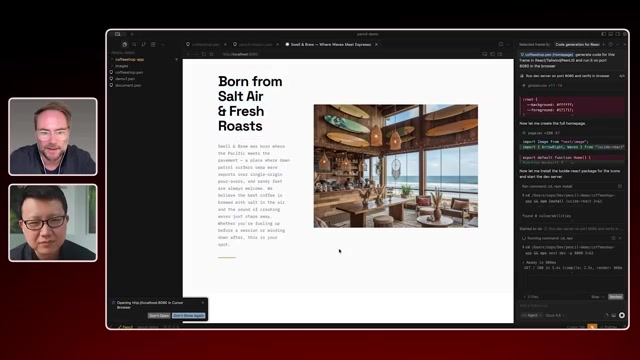Screen dimensions: 640x360
Task: Click the Pencil status bar item
Action: tap(125, 327)
